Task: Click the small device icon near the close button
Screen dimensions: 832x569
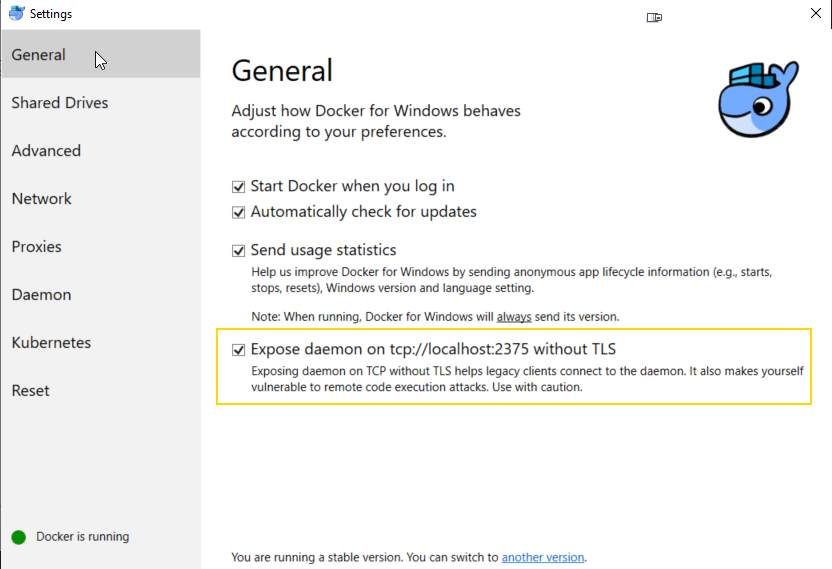Action: point(655,17)
